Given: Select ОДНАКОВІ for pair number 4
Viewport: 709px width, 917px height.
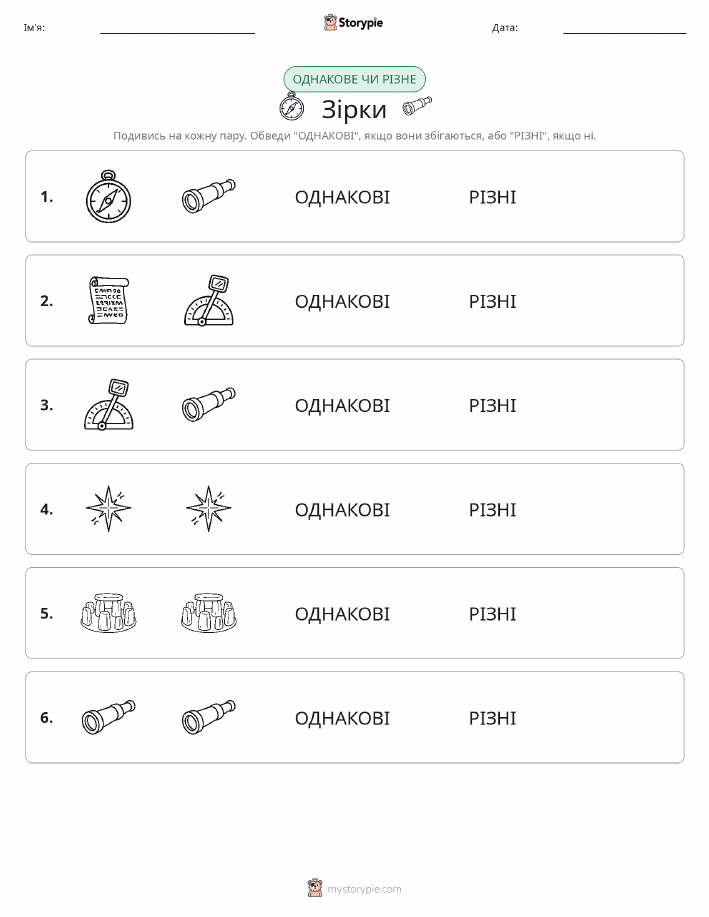Looking at the screenshot, I should click(342, 510).
